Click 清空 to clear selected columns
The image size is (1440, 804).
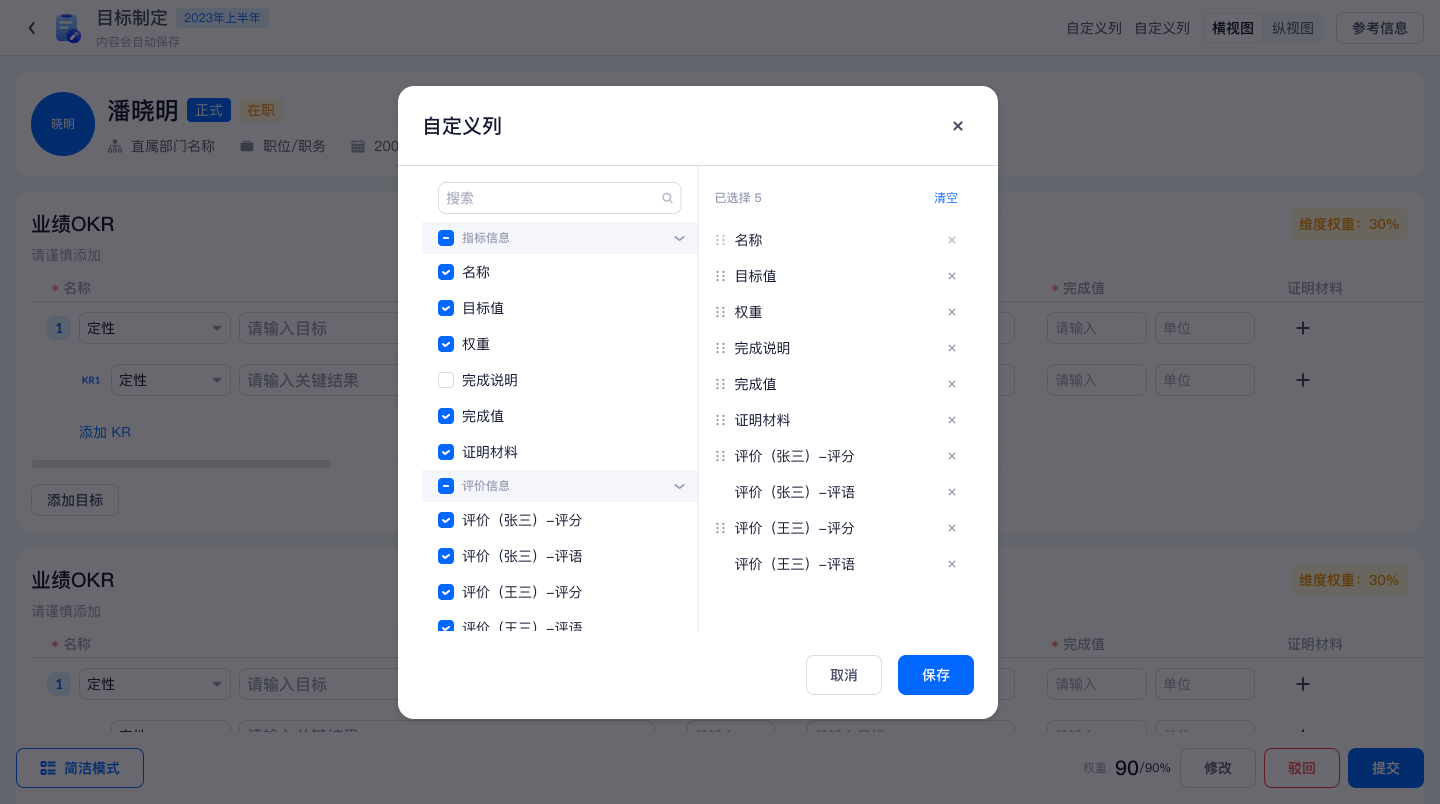pyautogui.click(x=945, y=198)
